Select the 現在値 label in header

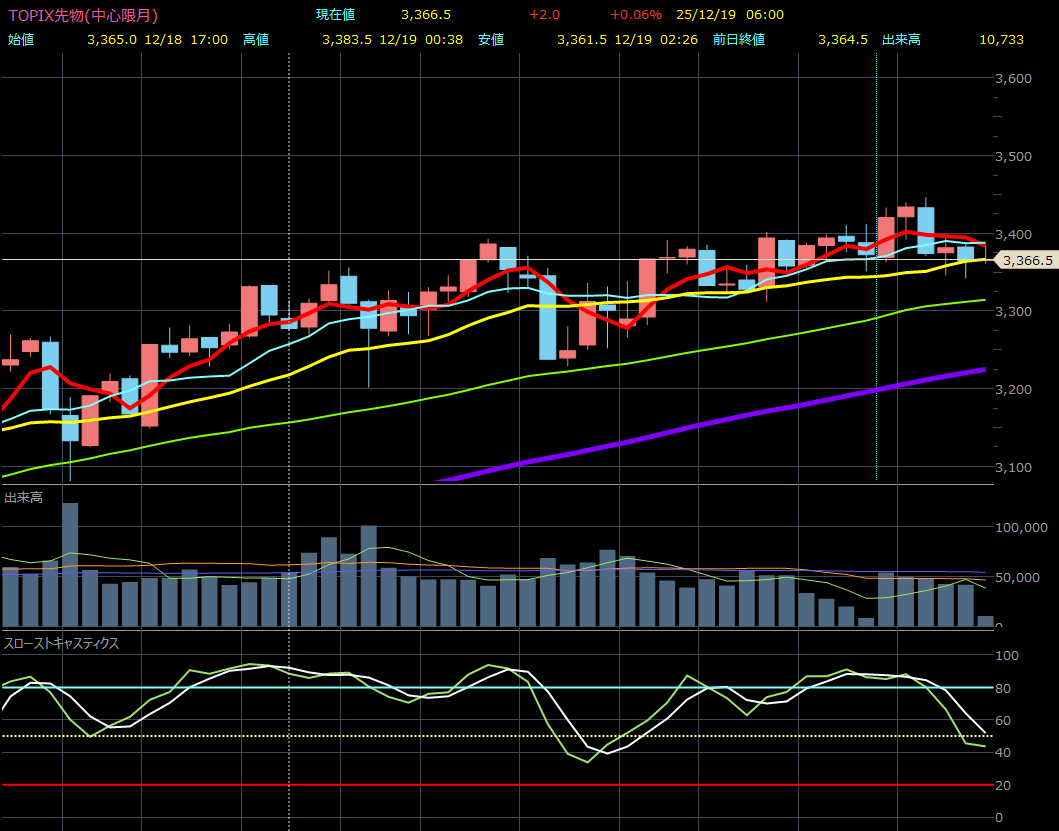(335, 15)
